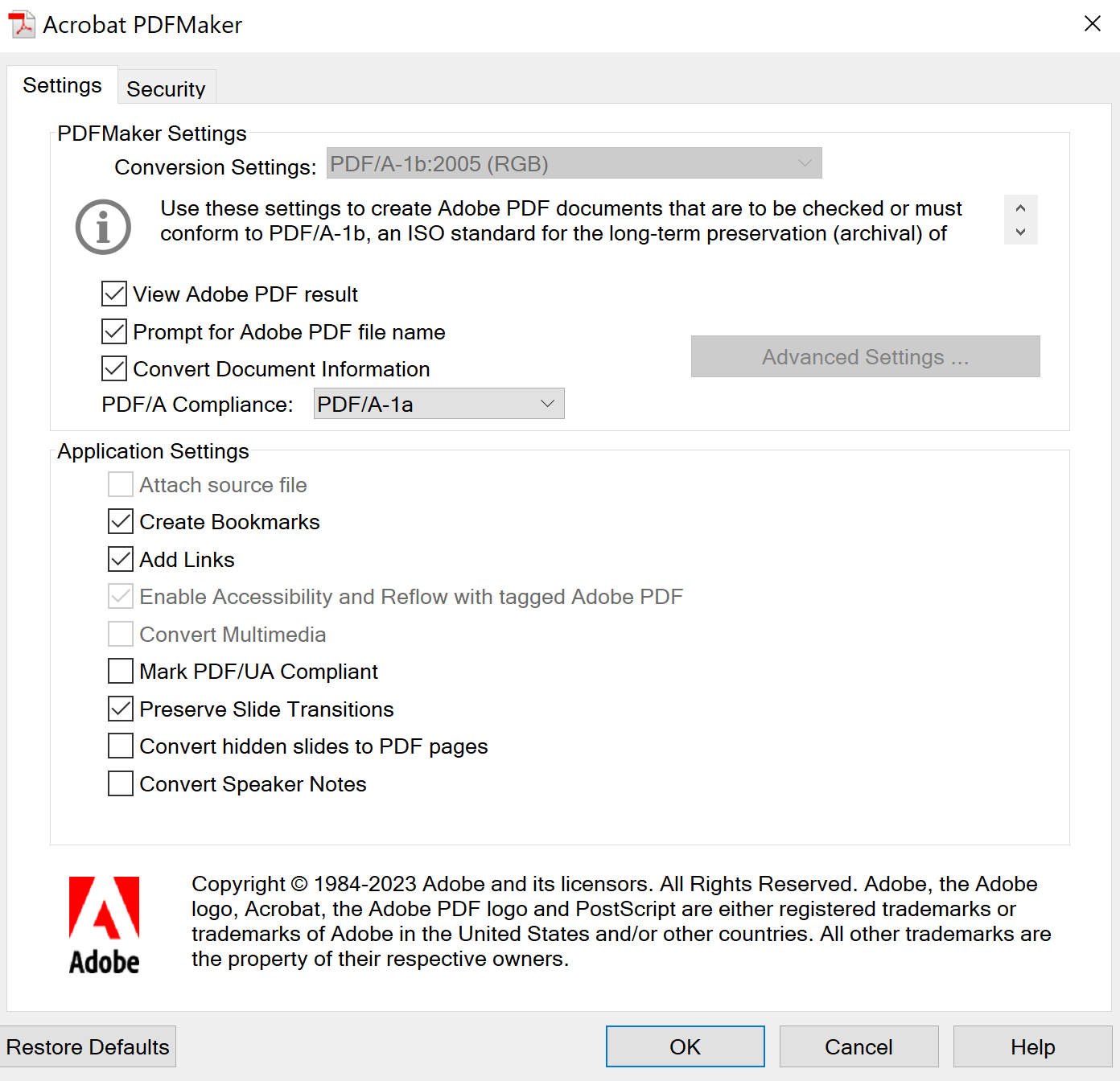Open the Conversion Settings dropdown
The width and height of the screenshot is (1120, 1081).
[x=805, y=162]
